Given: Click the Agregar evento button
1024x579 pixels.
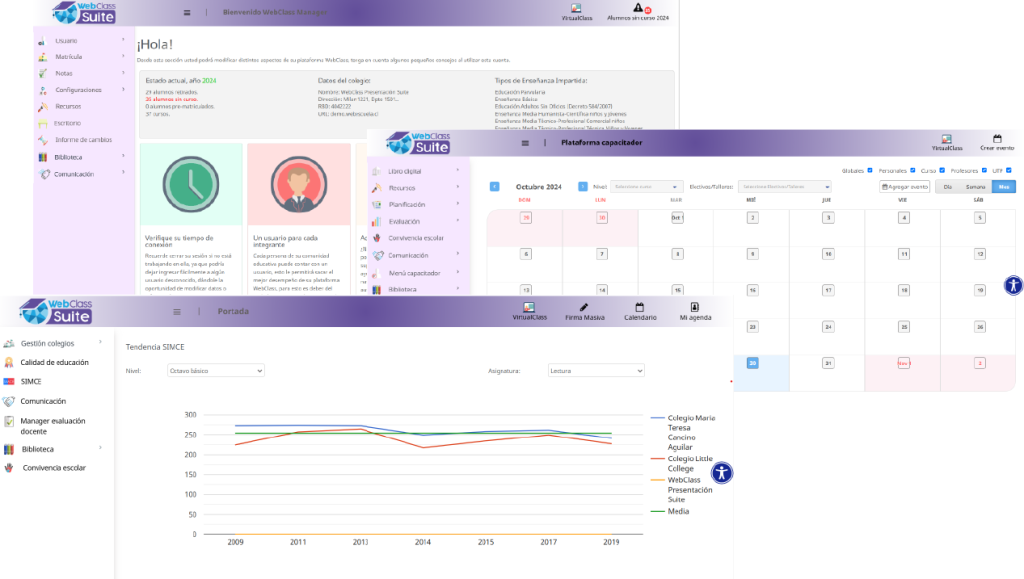Looking at the screenshot, I should [904, 187].
